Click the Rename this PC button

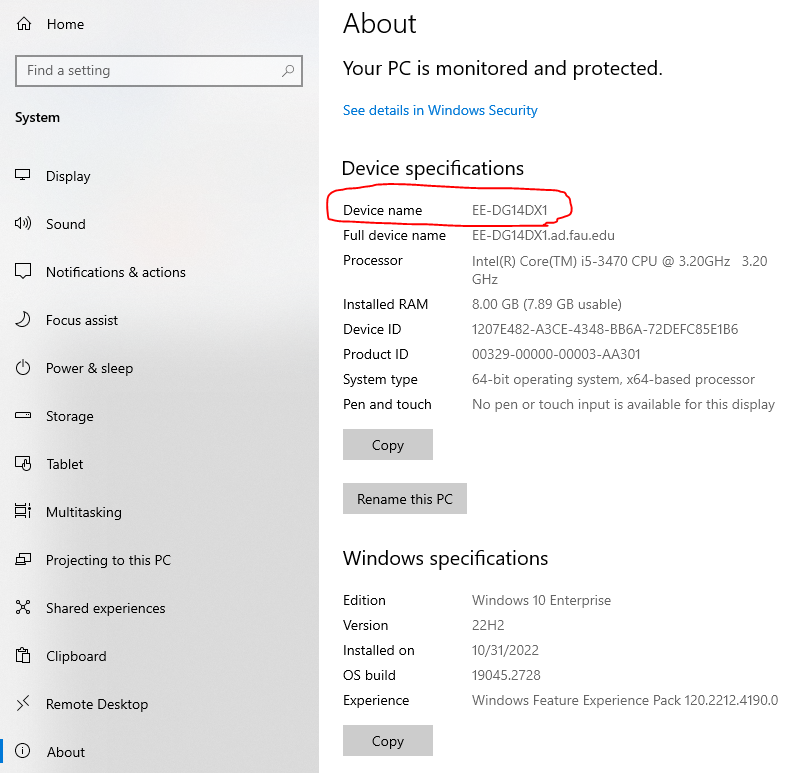tap(404, 499)
